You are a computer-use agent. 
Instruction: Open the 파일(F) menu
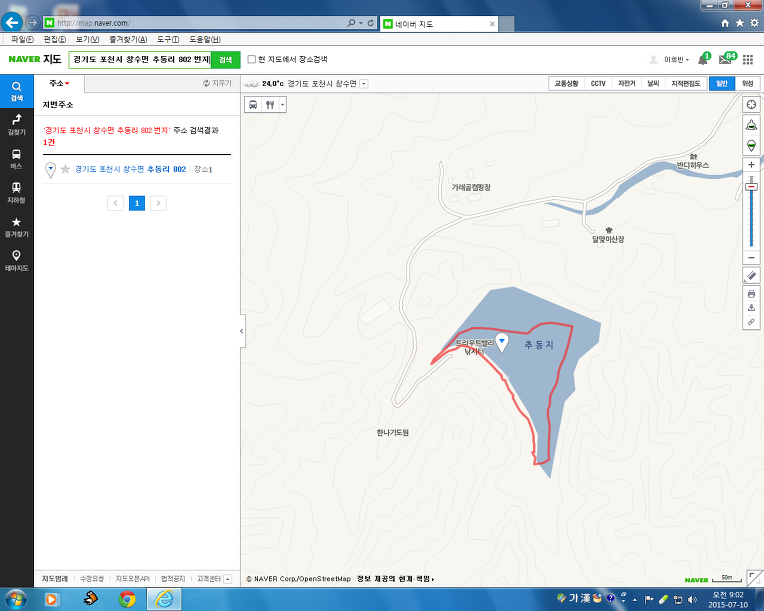click(22, 39)
